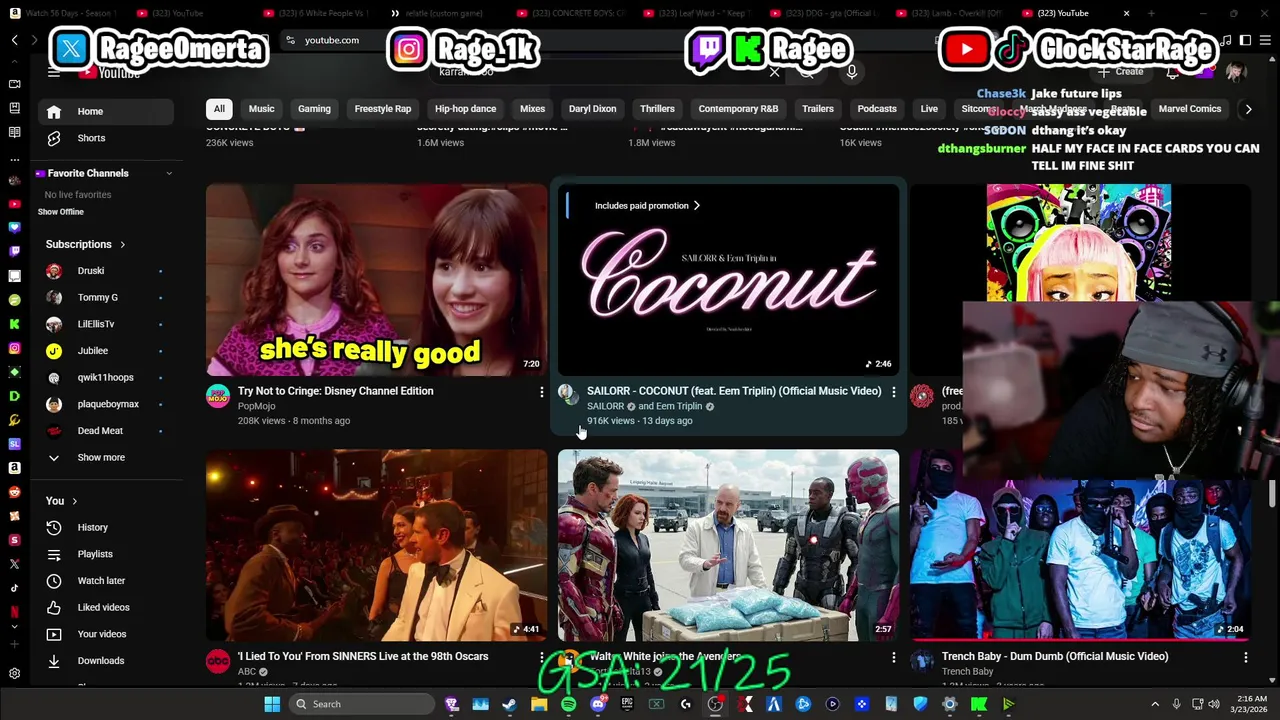Select the Gaming filter chip
The width and height of the screenshot is (1280, 720).
coord(314,109)
